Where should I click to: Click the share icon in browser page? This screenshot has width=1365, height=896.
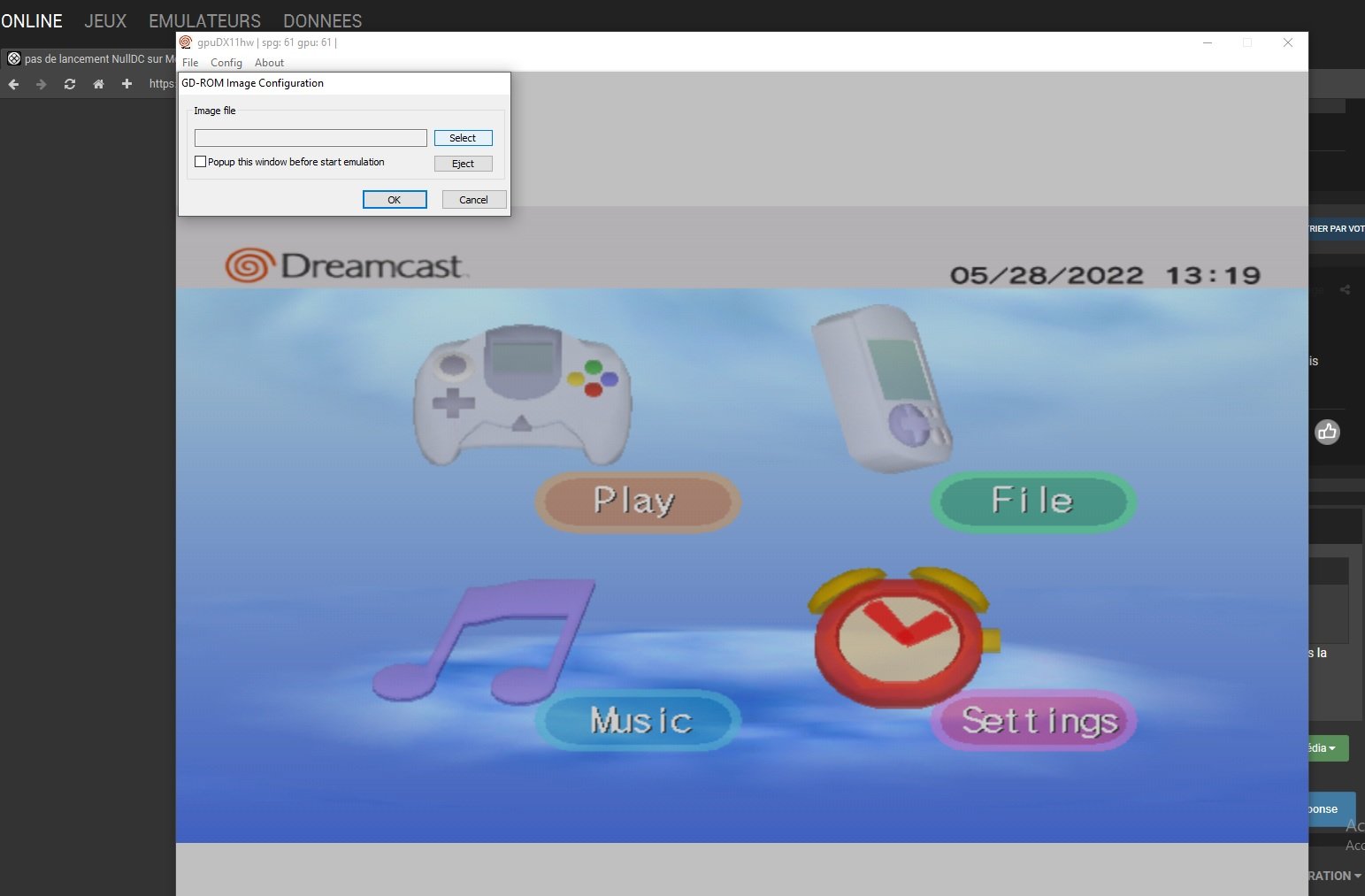pyautogui.click(x=1345, y=289)
